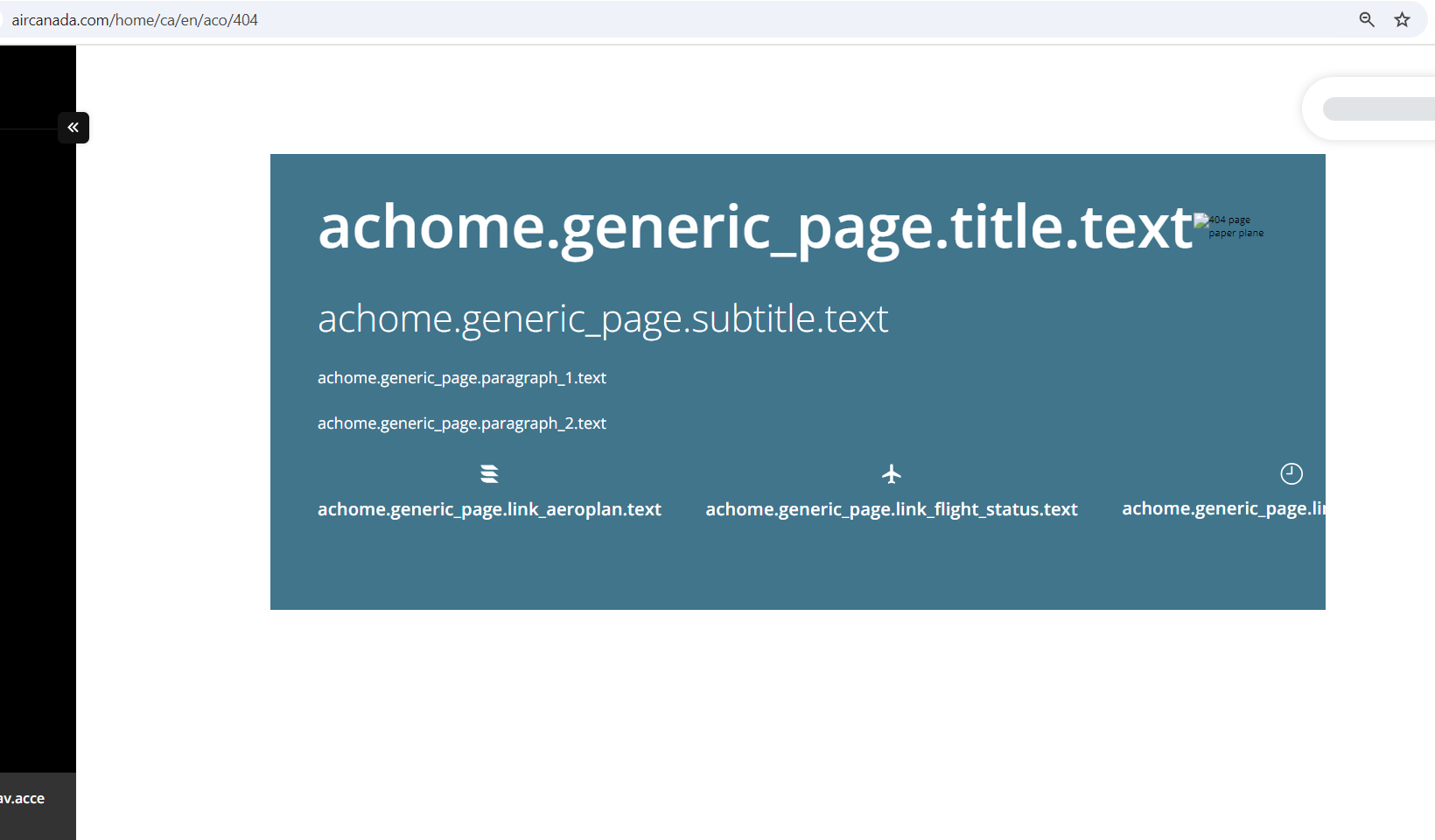Screen dimensions: 1435x840
Task: Click empty white area below blue panel
Action: (787, 717)
